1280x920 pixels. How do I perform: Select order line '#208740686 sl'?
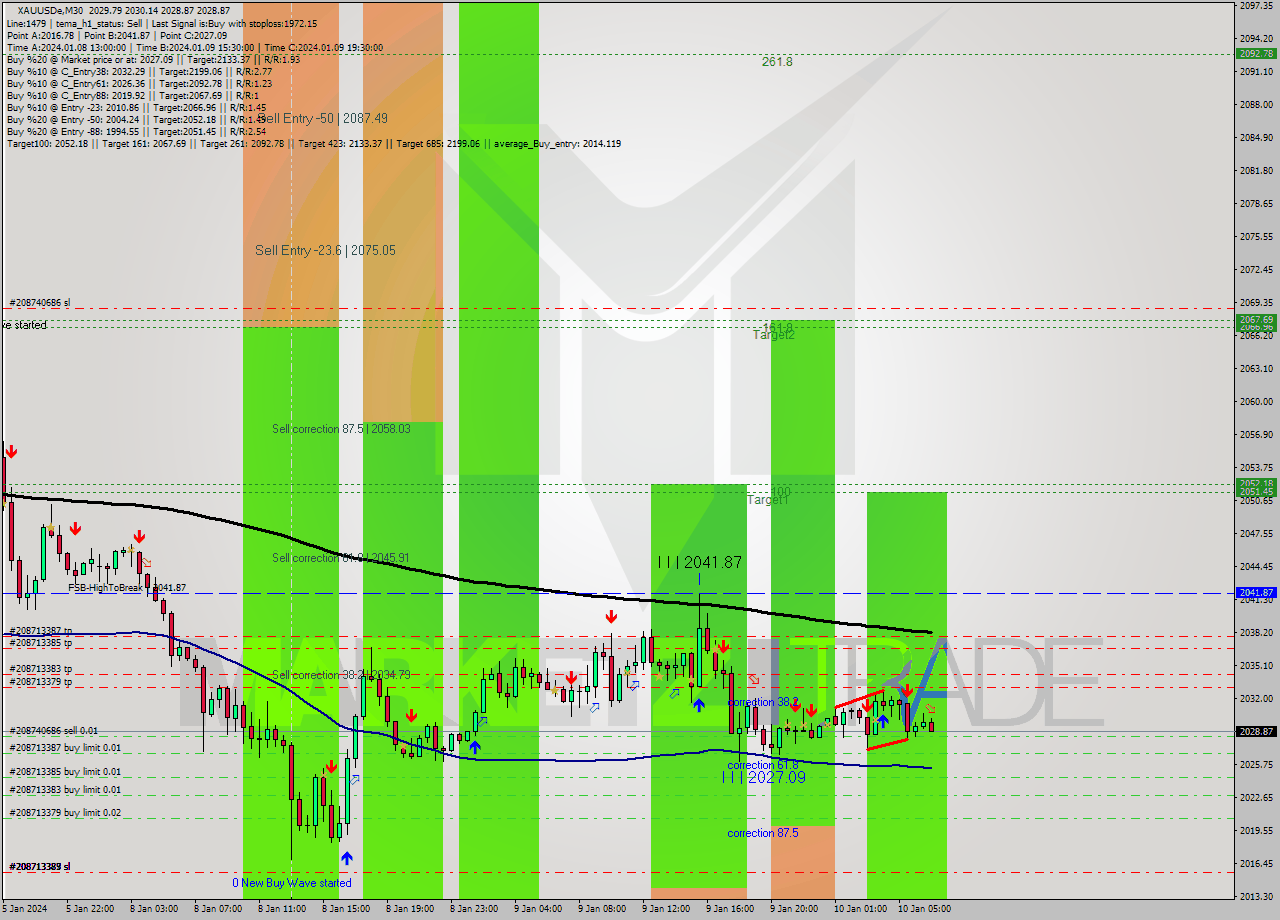pos(40,302)
